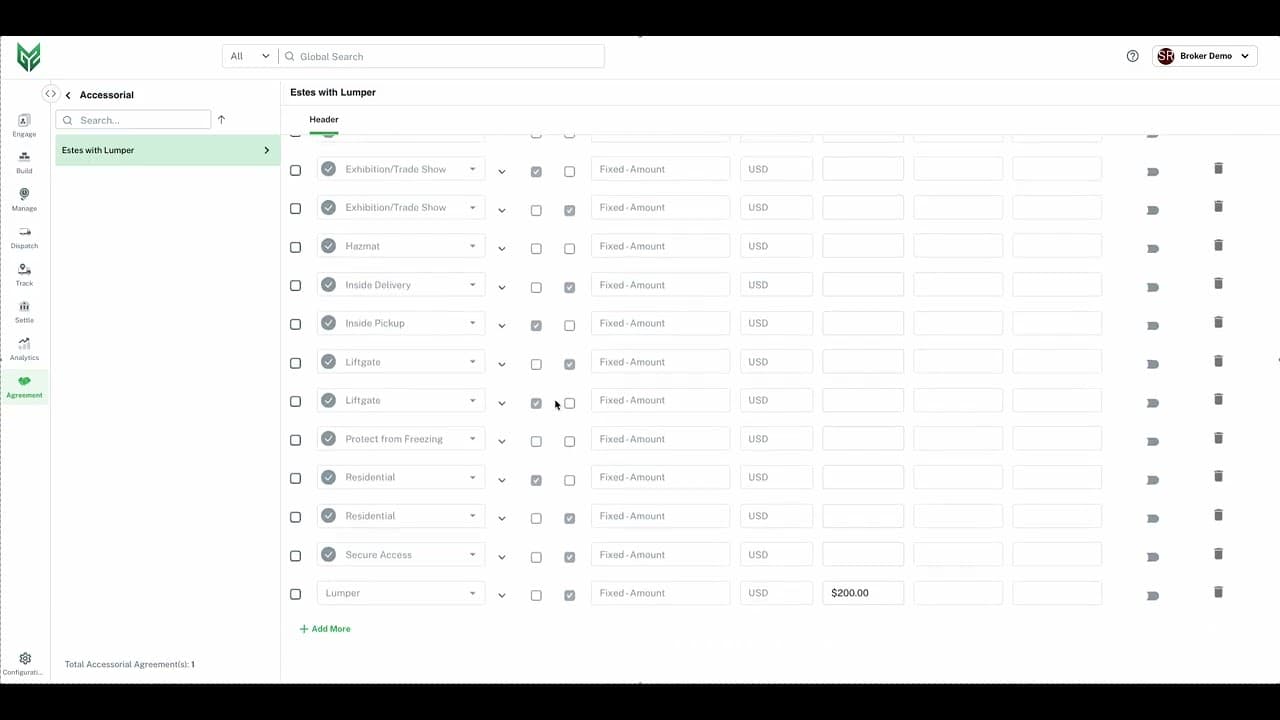Click the 'Estes with Lumper' page title
1280x720 pixels.
(333, 92)
